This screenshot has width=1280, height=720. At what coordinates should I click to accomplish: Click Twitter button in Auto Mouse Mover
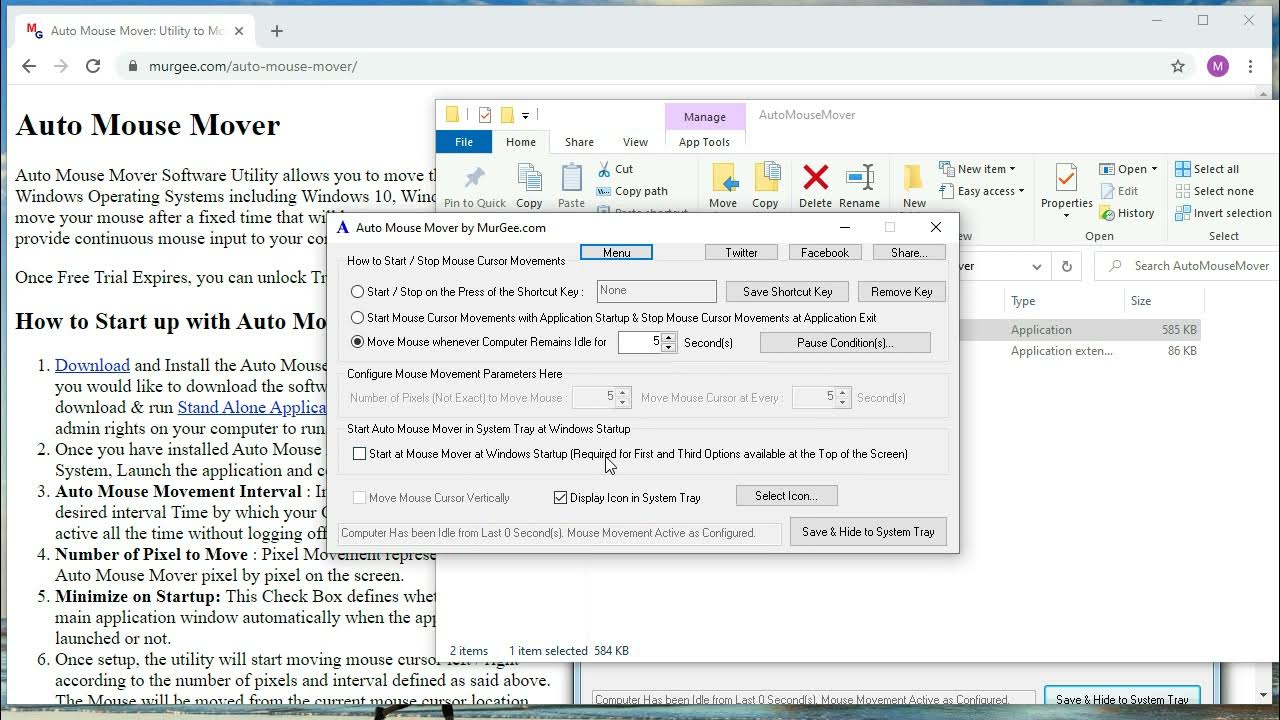pos(741,253)
